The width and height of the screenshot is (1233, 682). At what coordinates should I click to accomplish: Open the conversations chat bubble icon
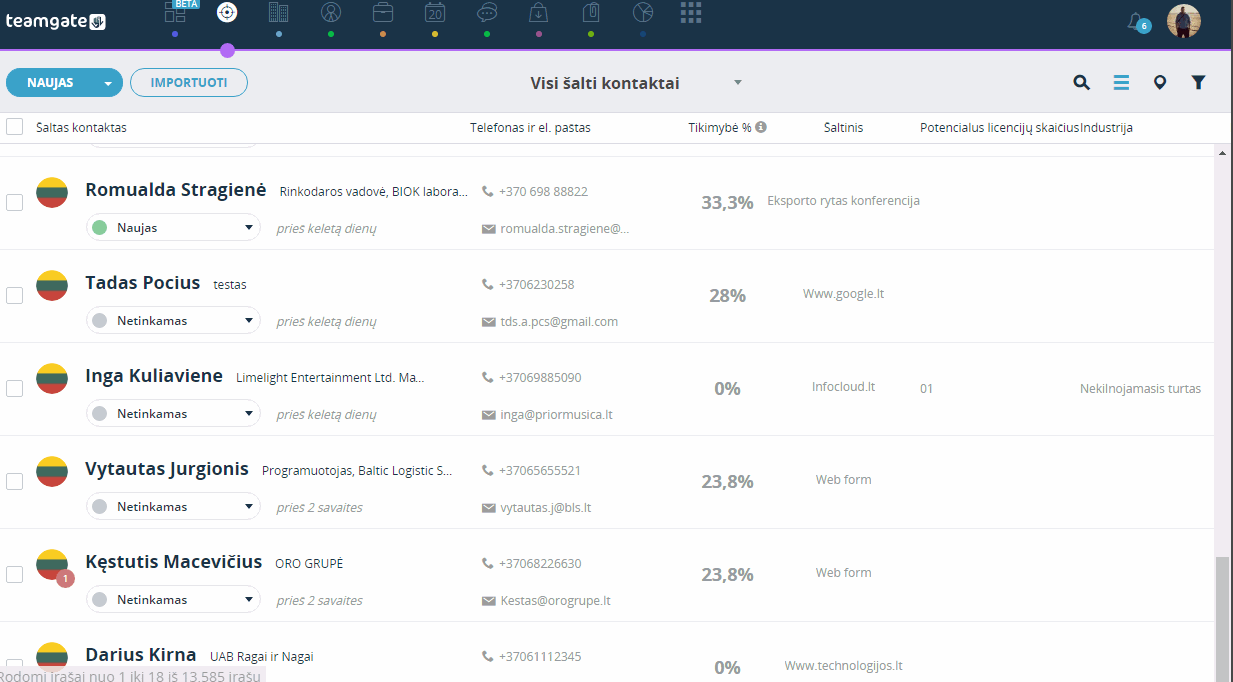(x=487, y=13)
